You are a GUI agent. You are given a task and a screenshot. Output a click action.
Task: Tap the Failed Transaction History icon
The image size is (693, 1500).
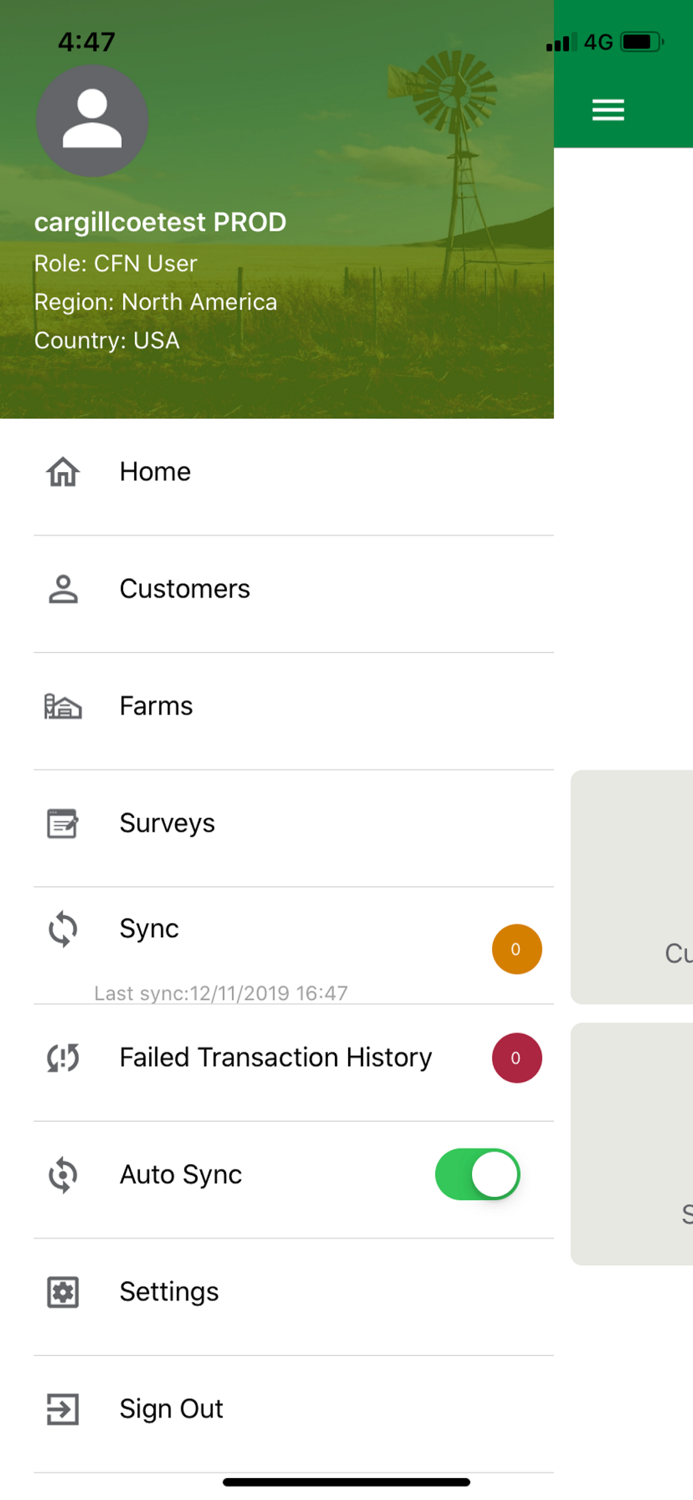coord(63,1058)
